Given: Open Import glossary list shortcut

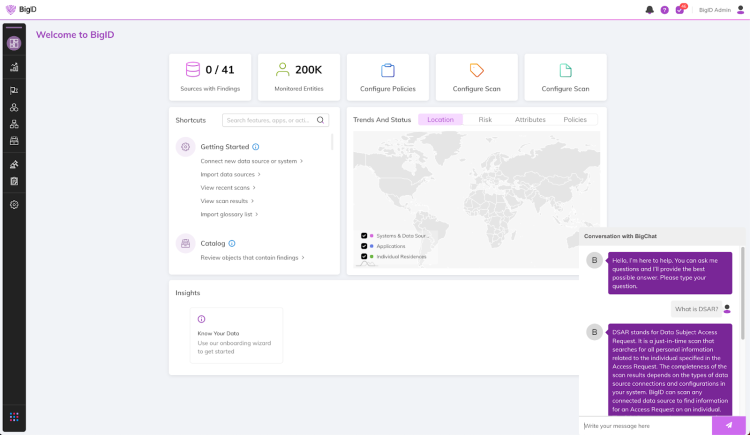Looking at the screenshot, I should point(229,214).
